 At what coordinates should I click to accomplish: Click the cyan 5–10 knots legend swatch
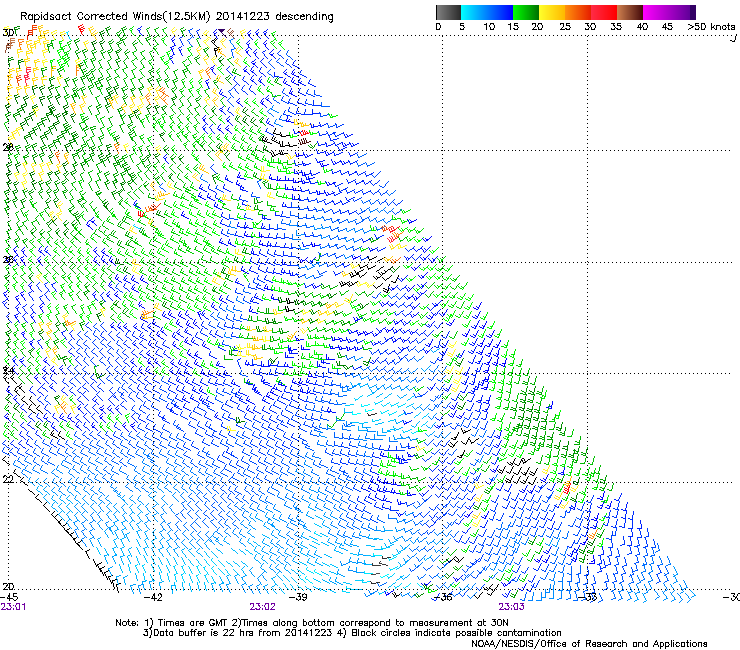474,12
